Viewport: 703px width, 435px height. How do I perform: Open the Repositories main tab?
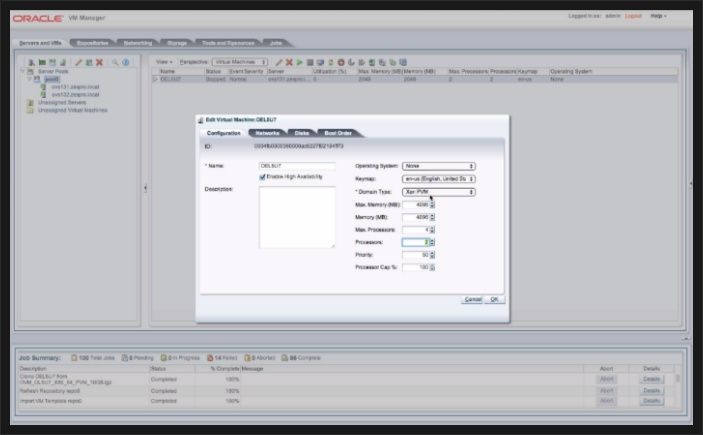(92, 43)
